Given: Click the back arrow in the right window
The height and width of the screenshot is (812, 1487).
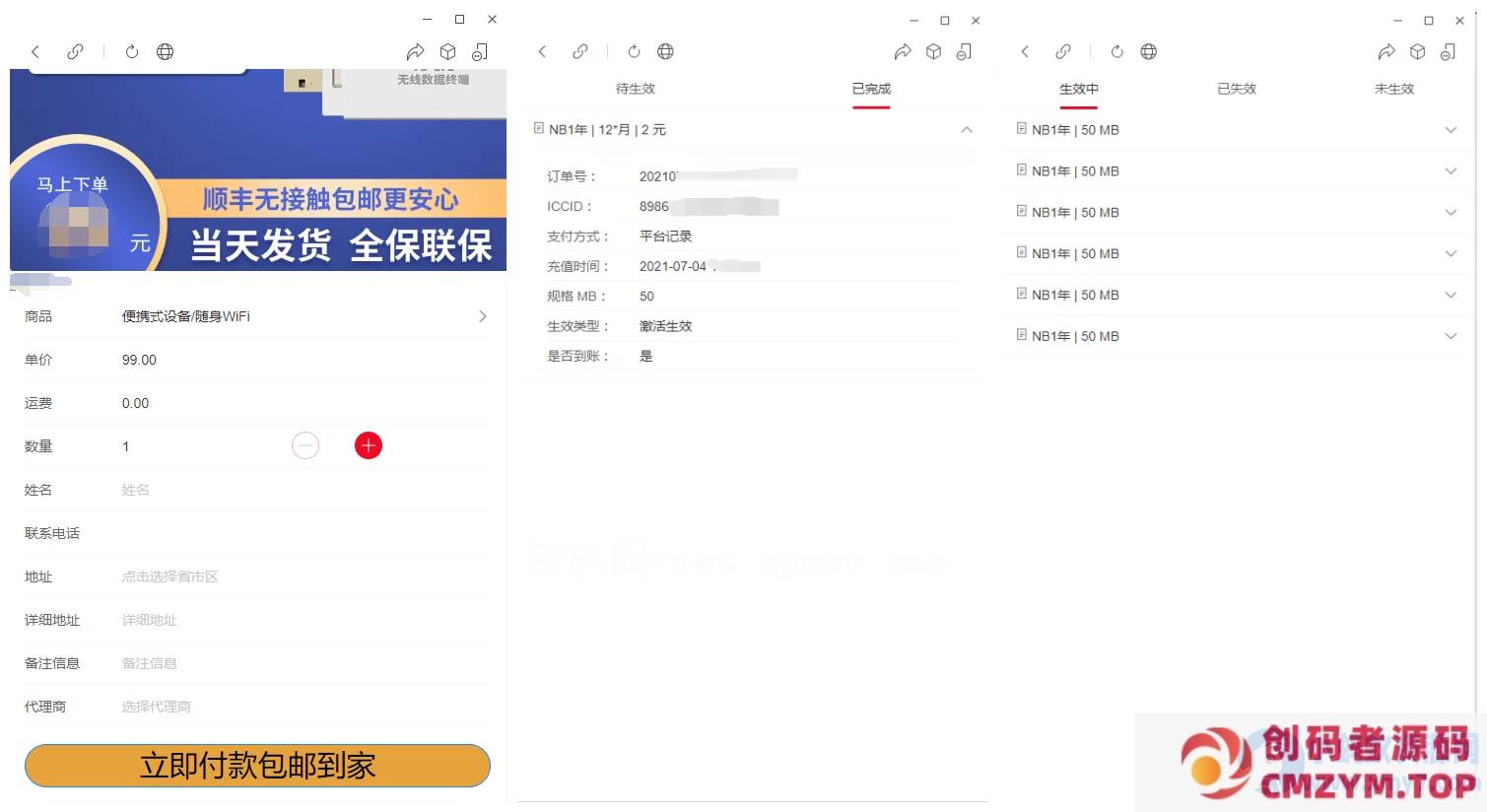Looking at the screenshot, I should (1025, 52).
